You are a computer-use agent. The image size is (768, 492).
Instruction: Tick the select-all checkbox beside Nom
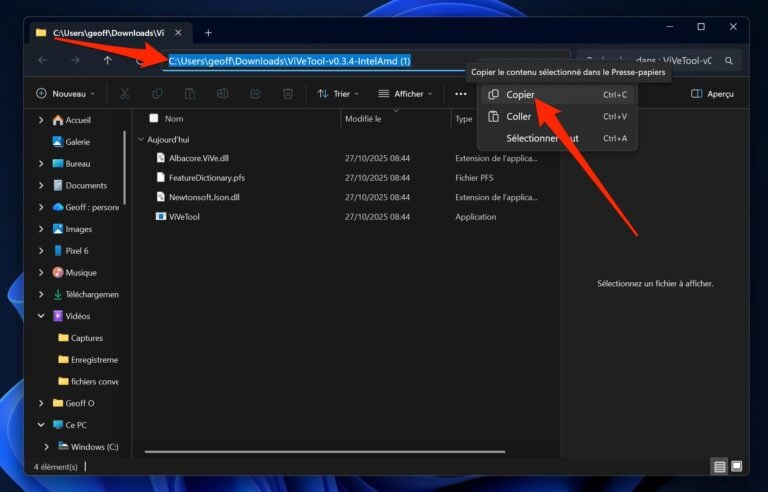click(x=153, y=118)
